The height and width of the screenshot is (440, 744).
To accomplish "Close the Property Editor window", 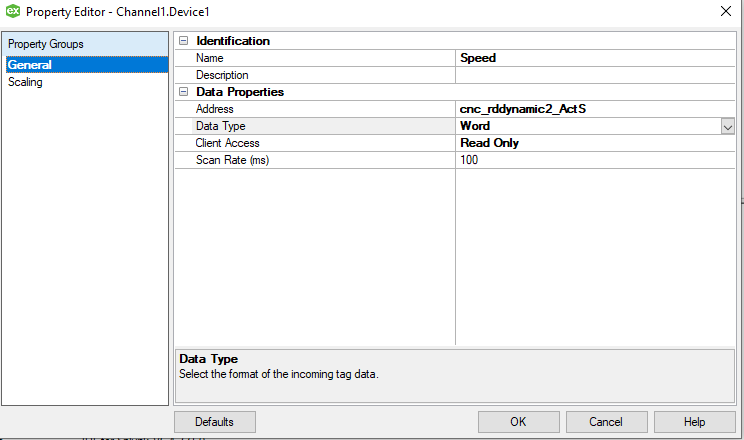I will [x=726, y=11].
